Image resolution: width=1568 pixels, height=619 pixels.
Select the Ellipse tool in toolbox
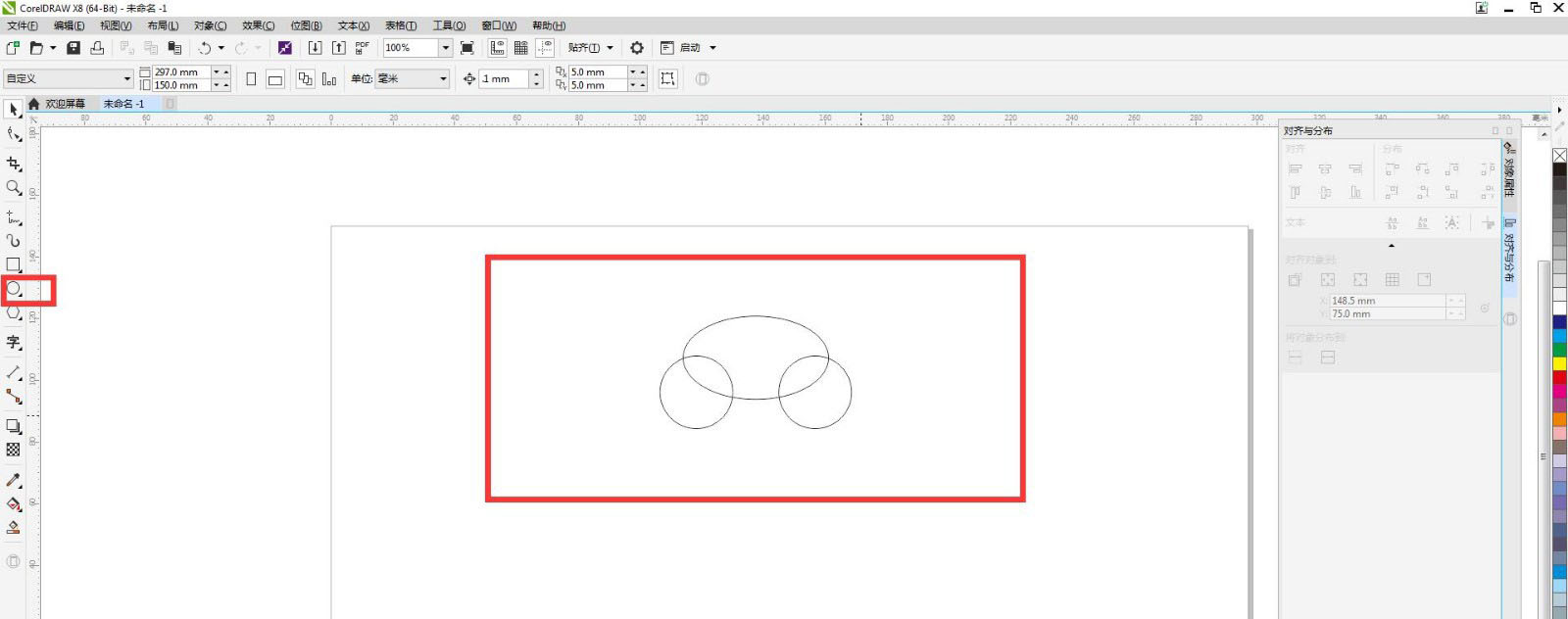click(x=14, y=290)
